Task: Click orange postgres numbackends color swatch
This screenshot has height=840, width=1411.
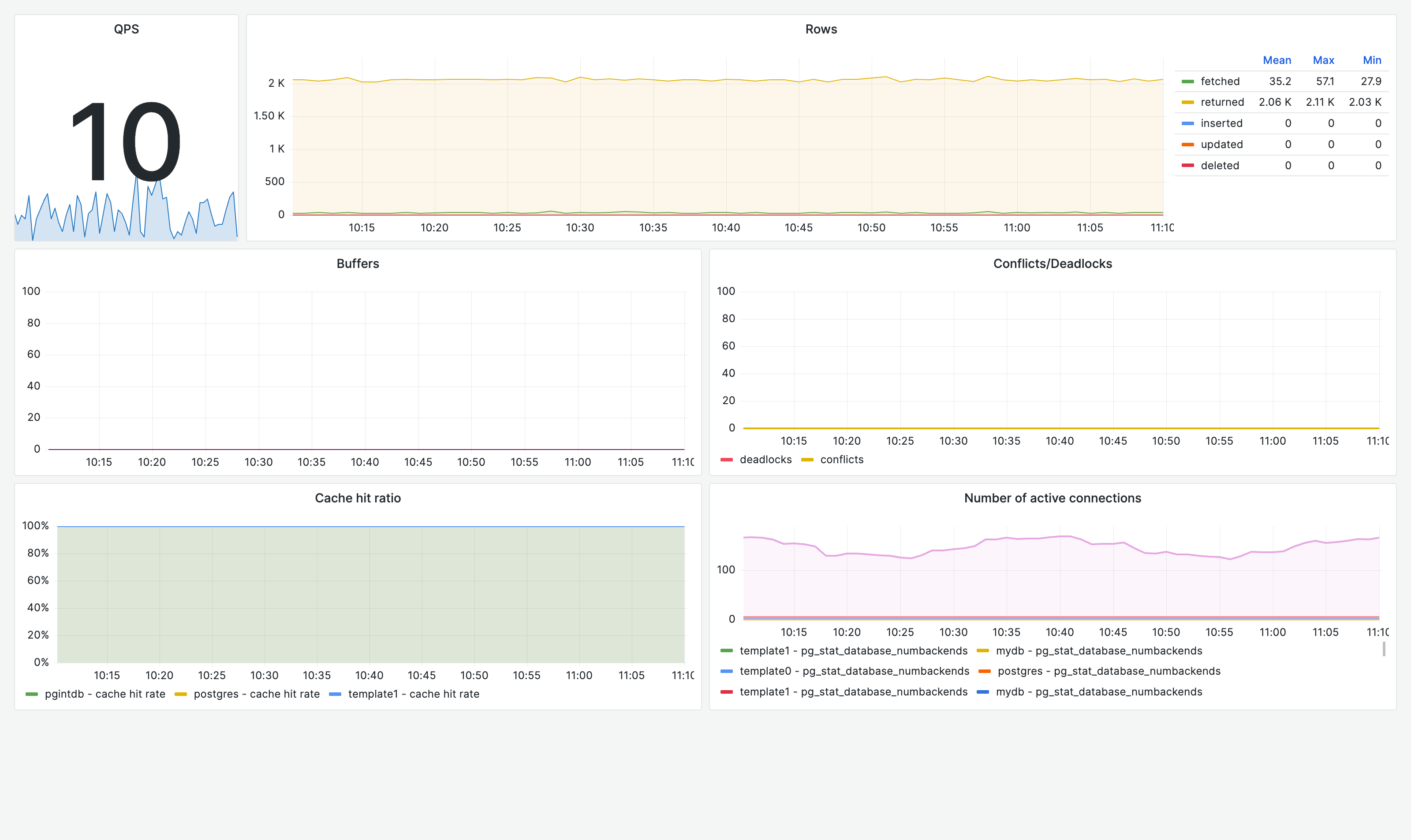Action: point(984,671)
